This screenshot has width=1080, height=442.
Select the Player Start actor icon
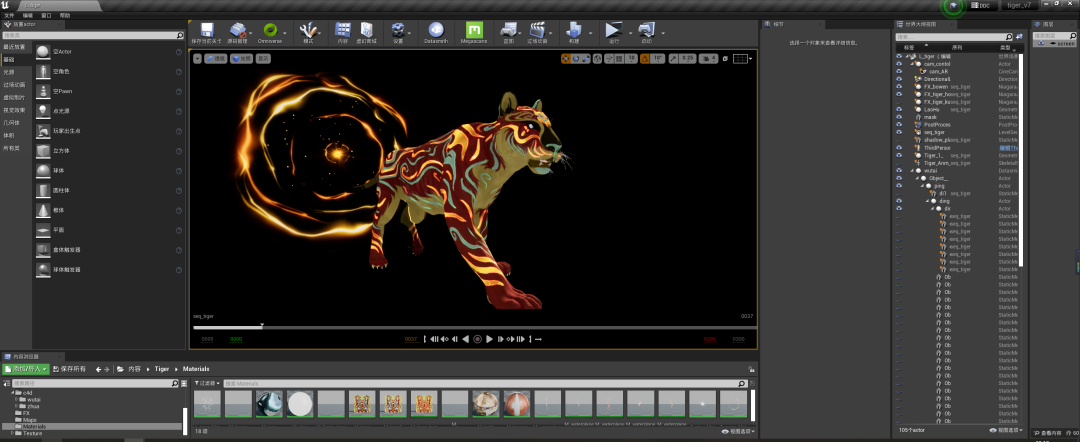pos(43,131)
